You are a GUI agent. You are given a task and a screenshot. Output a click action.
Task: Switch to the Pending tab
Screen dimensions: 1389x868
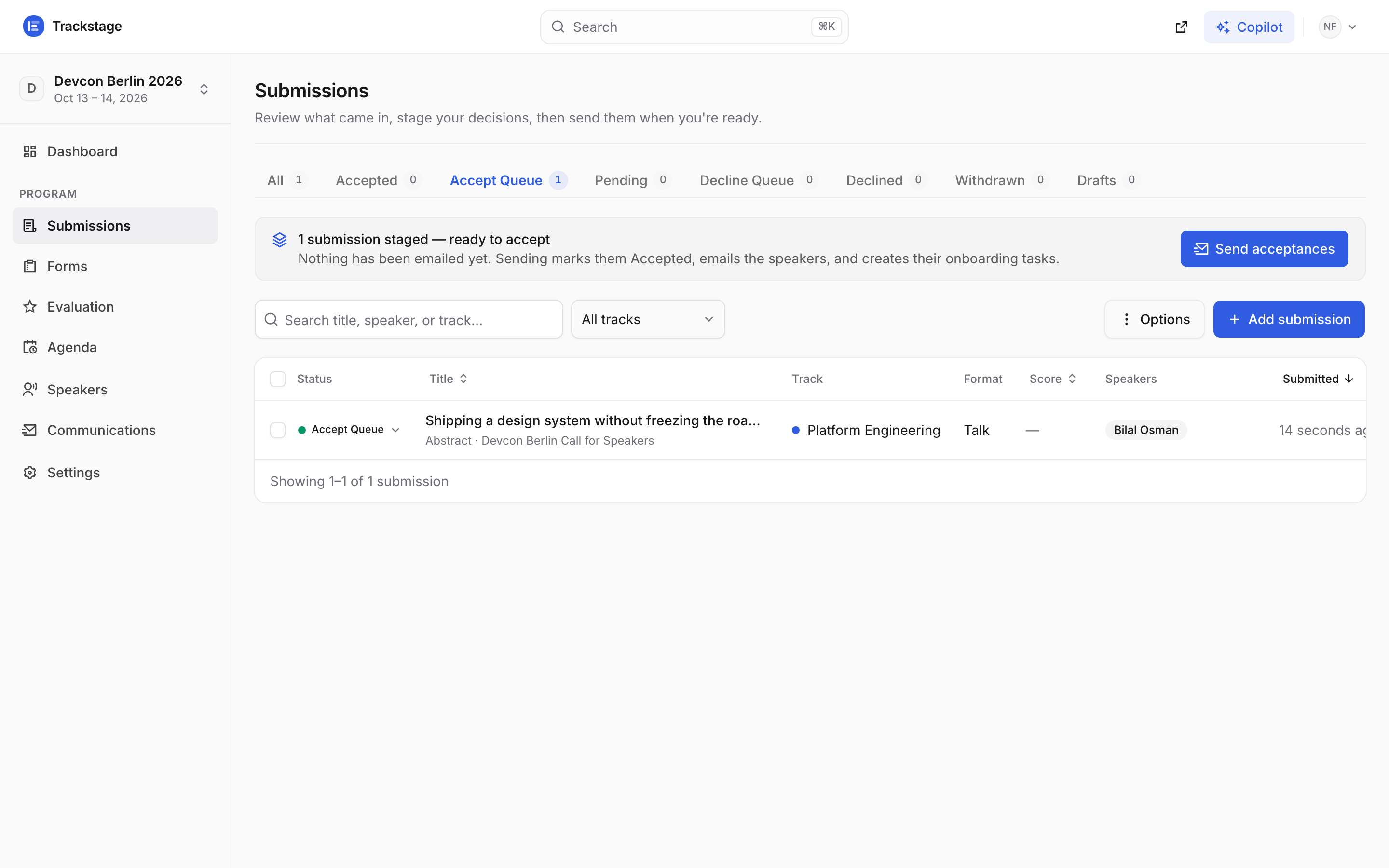point(632,180)
